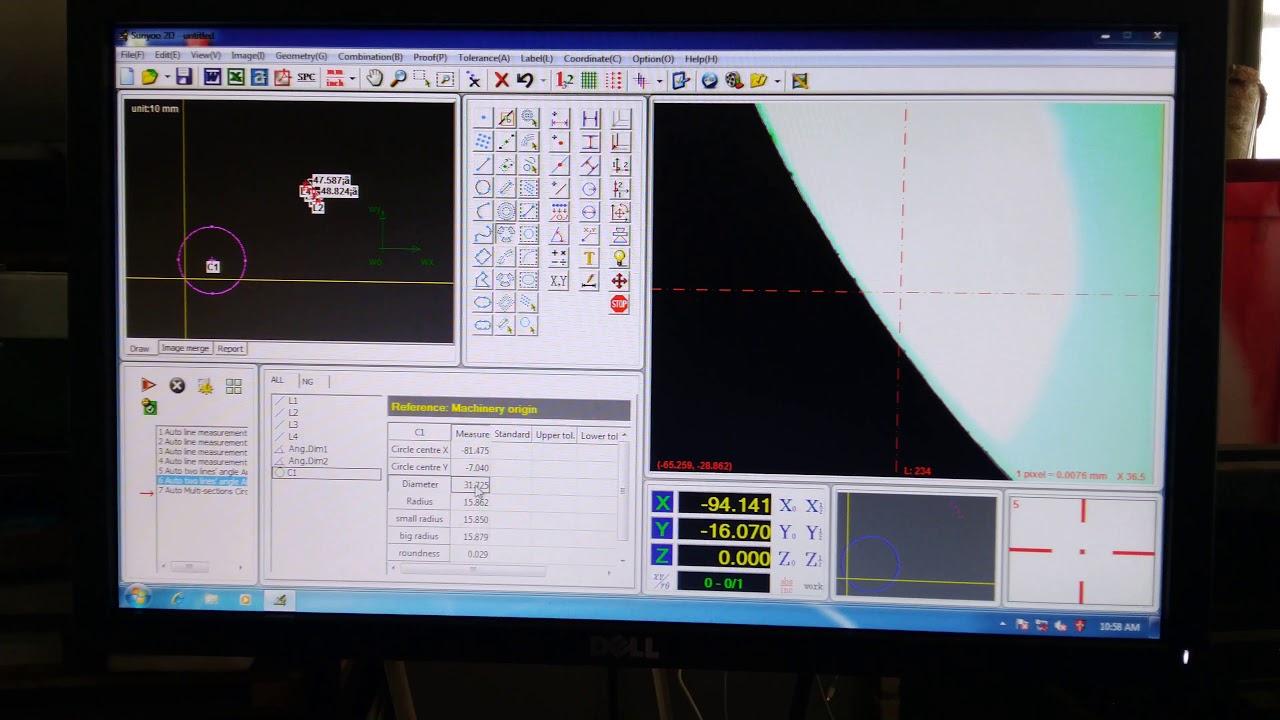
Task: Open the Coordinate(C) menu
Action: (x=592, y=58)
